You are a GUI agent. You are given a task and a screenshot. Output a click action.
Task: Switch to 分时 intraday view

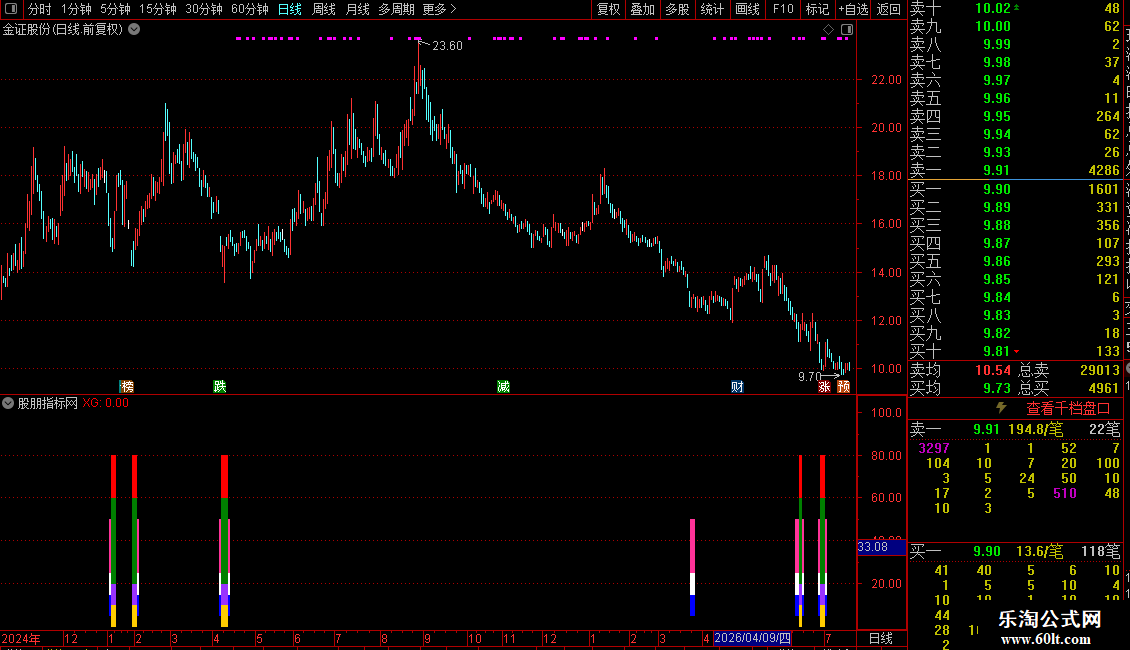(x=40, y=9)
